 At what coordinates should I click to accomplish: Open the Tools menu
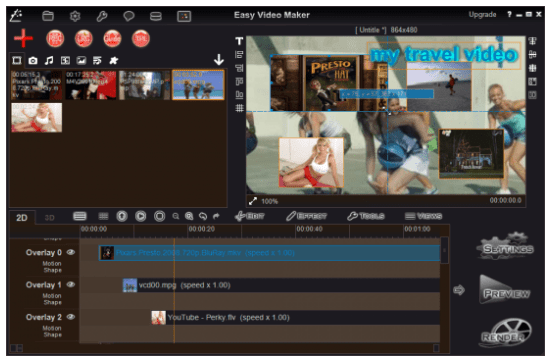pyautogui.click(x=366, y=216)
